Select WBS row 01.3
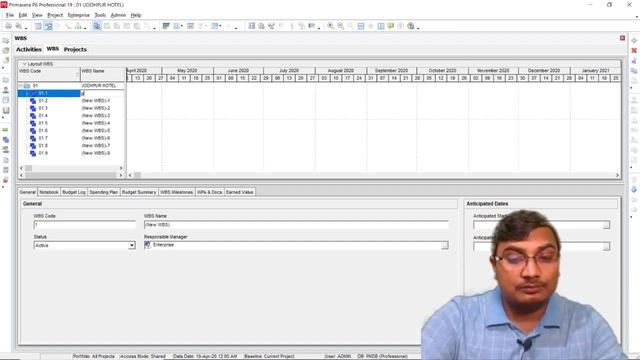The width and height of the screenshot is (640, 360). coord(71,108)
